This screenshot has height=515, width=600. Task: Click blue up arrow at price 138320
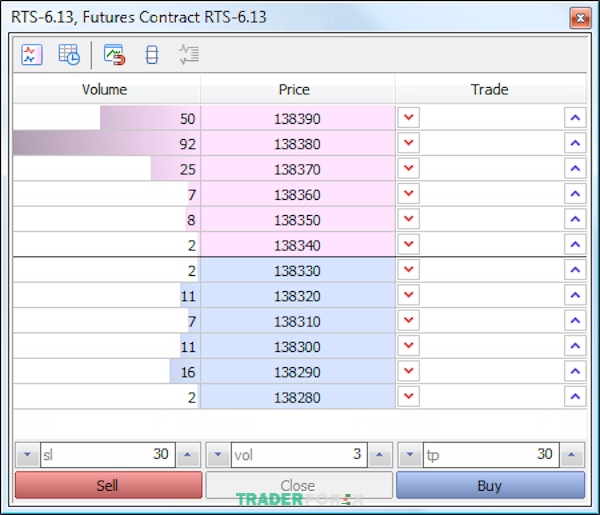(x=575, y=295)
